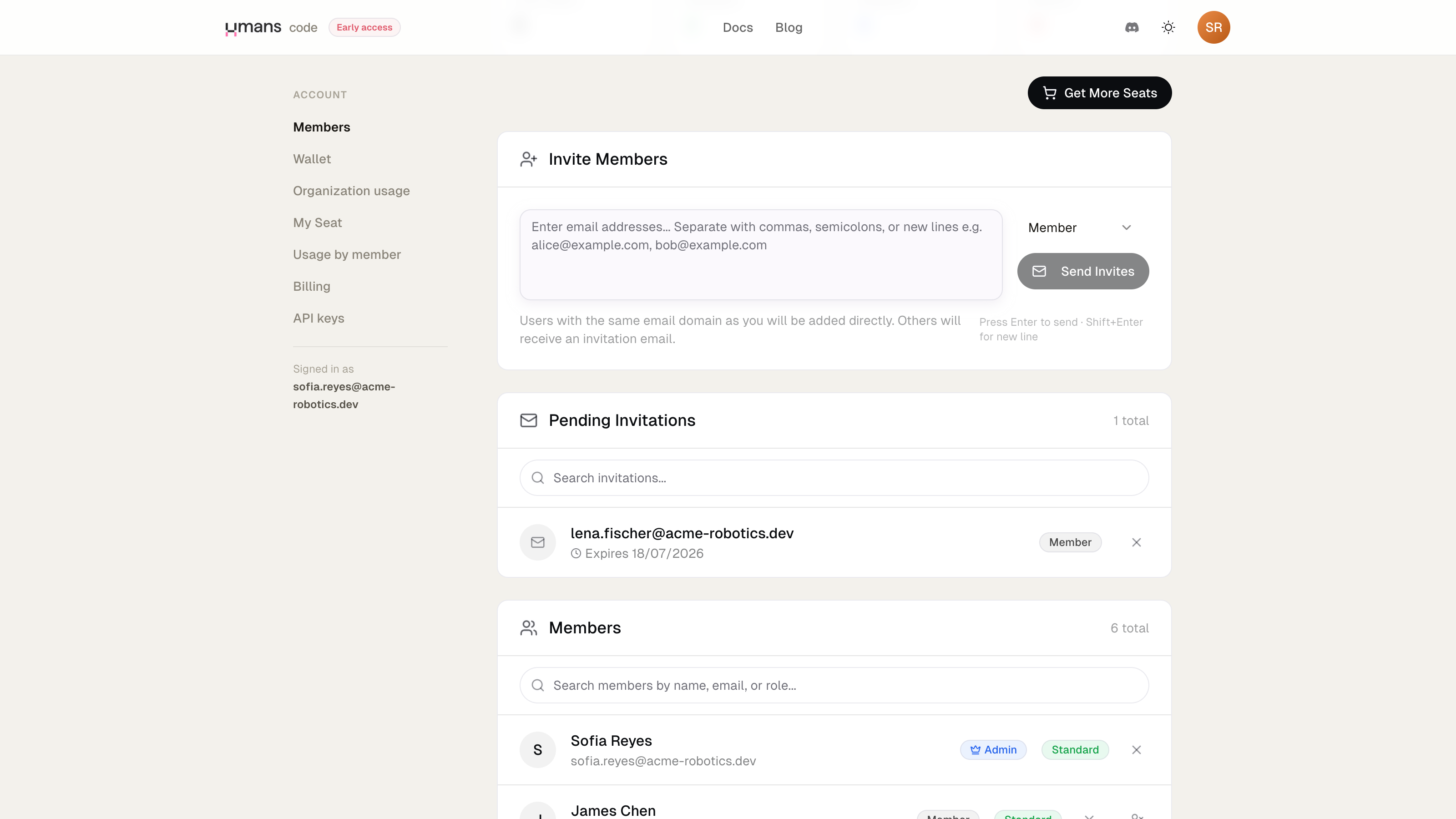This screenshot has width=1456, height=819.
Task: Open the SR user avatar menu
Action: (x=1213, y=27)
